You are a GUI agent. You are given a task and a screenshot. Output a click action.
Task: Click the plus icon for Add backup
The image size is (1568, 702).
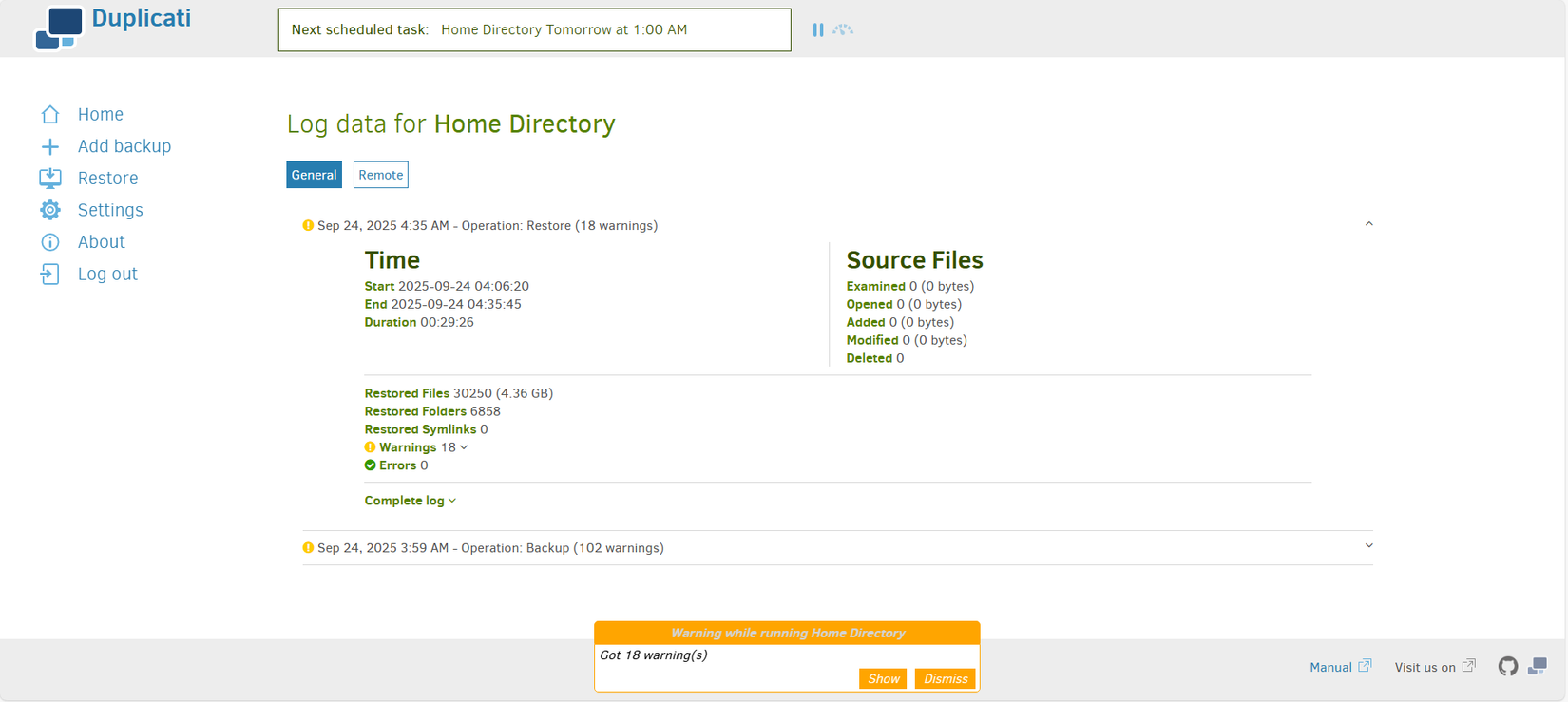point(50,146)
